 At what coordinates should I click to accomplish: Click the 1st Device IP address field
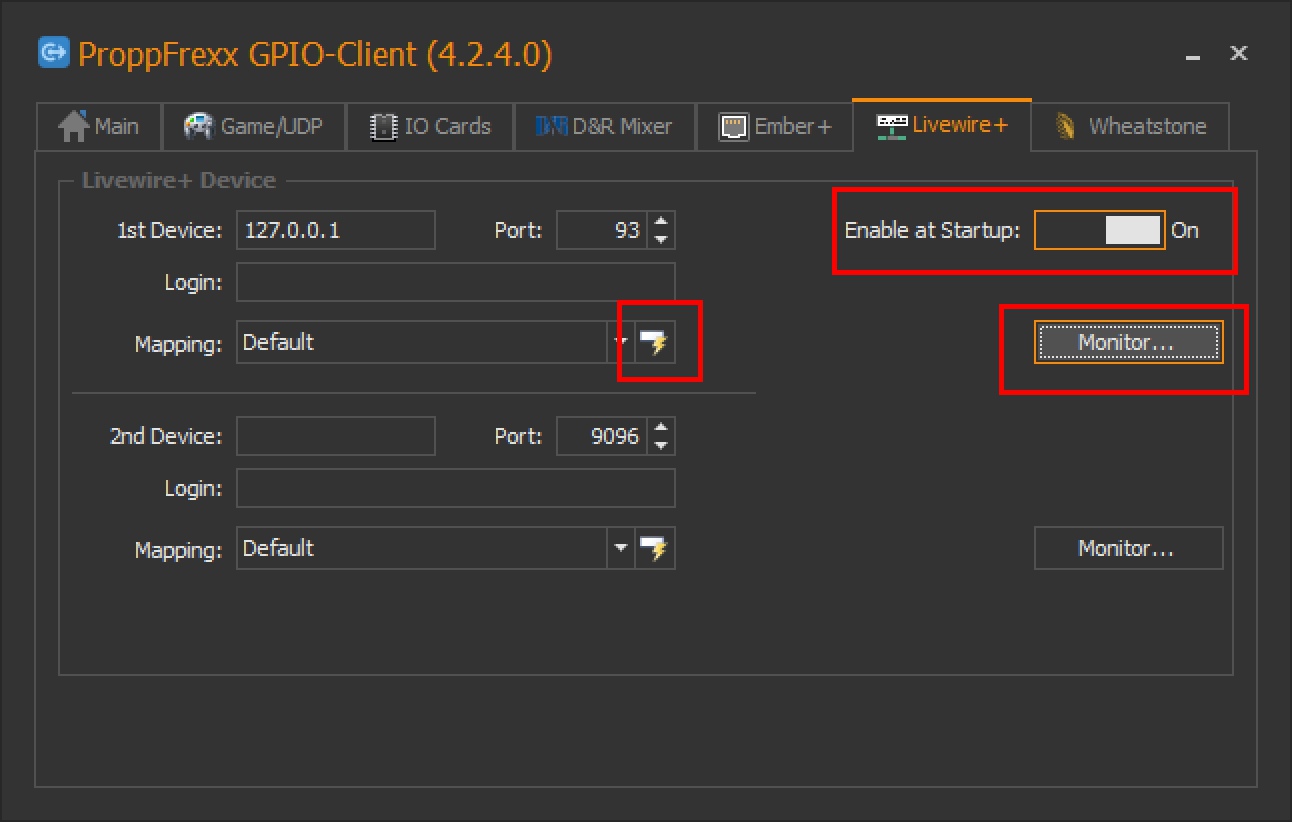pyautogui.click(x=336, y=230)
